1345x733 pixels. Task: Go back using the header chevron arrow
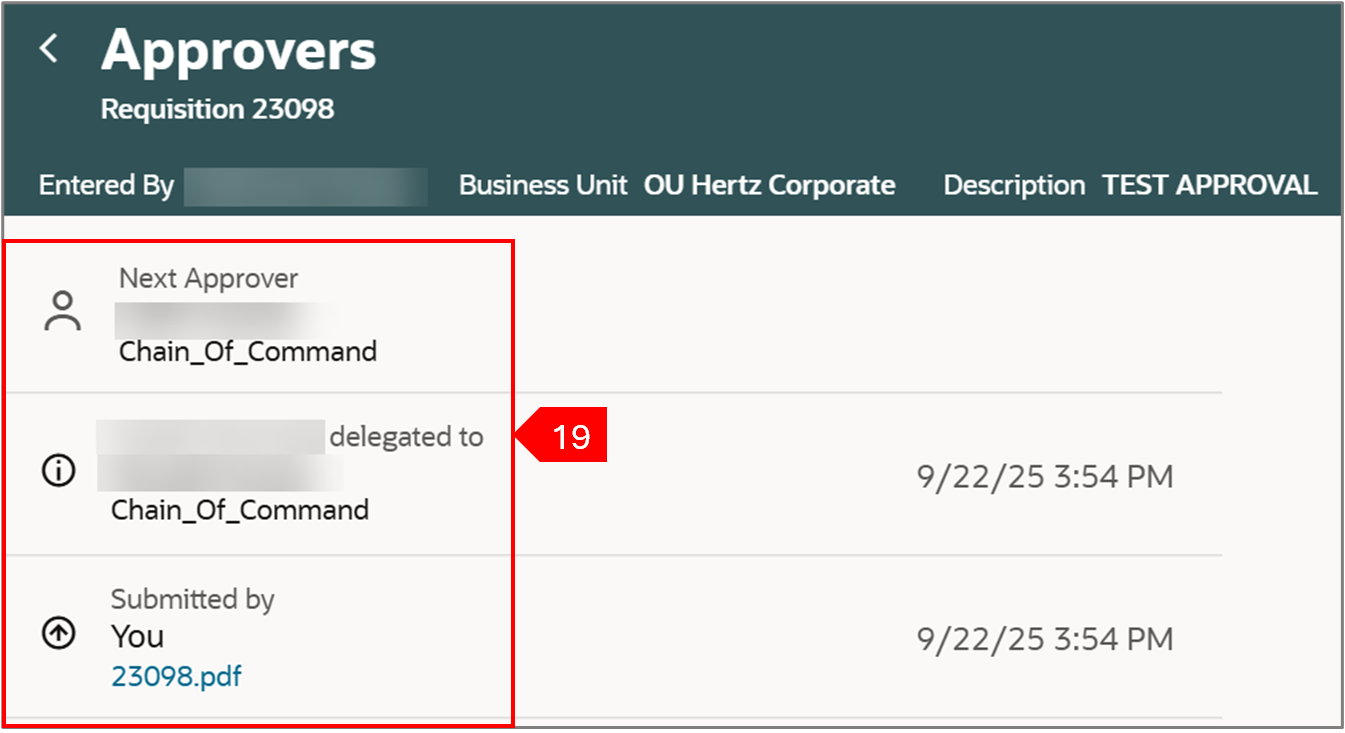49,48
